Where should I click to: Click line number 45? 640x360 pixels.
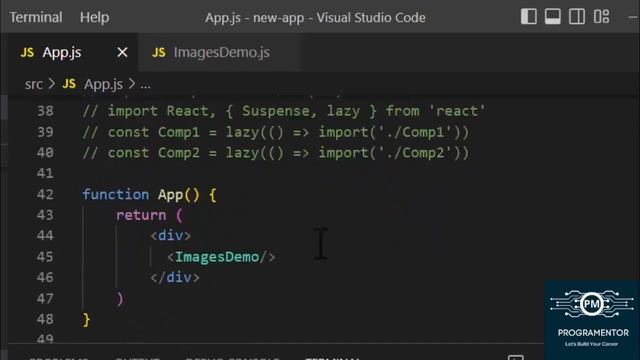click(x=45, y=257)
